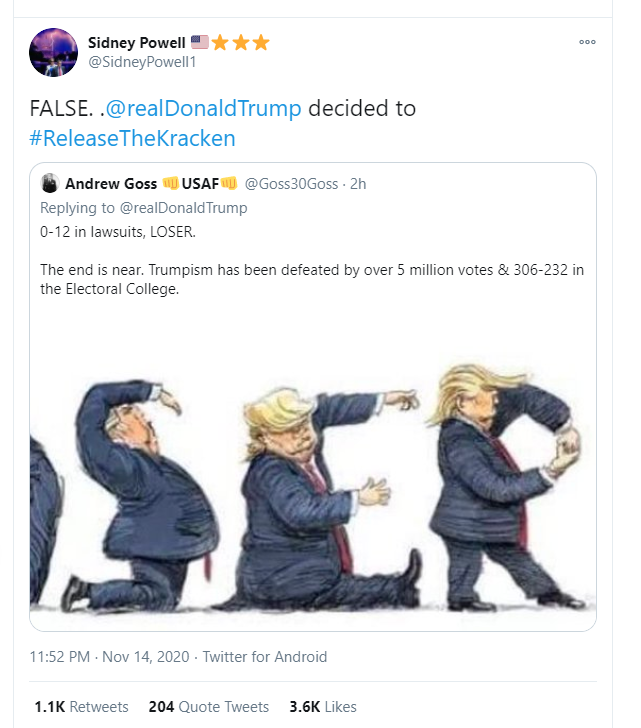Click the Andrew Goss USAF display name

pyautogui.click(x=151, y=184)
